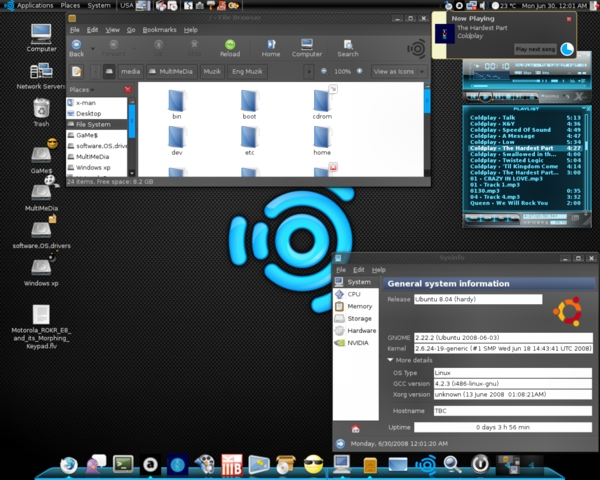Select Storage category in Sysinfo
The width and height of the screenshot is (600, 480).
(356, 318)
